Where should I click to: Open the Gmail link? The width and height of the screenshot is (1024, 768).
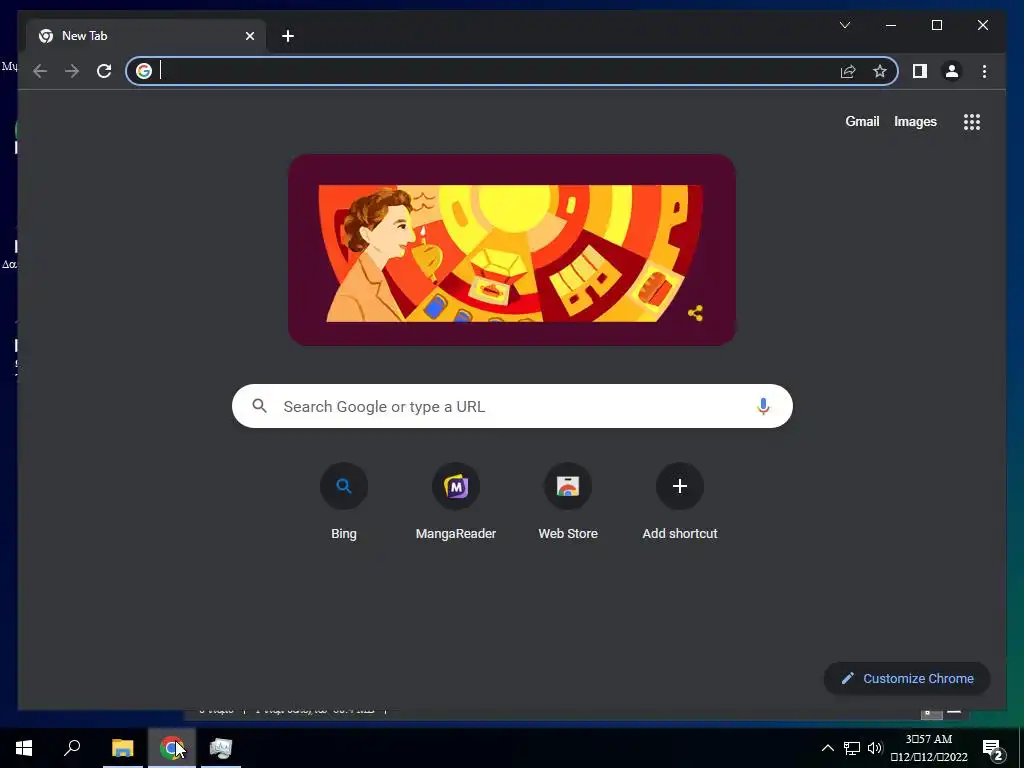tap(862, 121)
